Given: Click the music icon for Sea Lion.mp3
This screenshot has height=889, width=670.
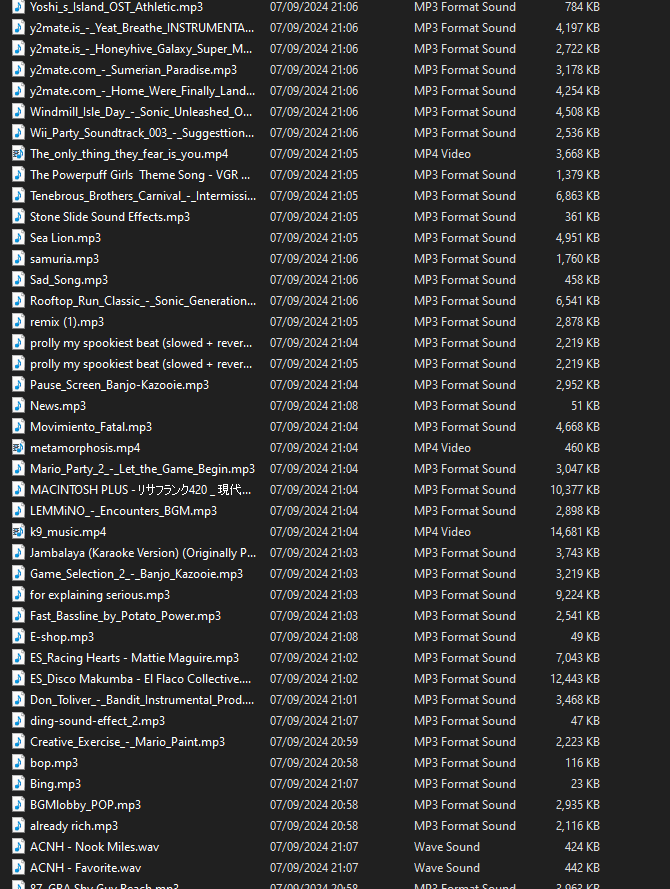Looking at the screenshot, I should pos(18,238).
